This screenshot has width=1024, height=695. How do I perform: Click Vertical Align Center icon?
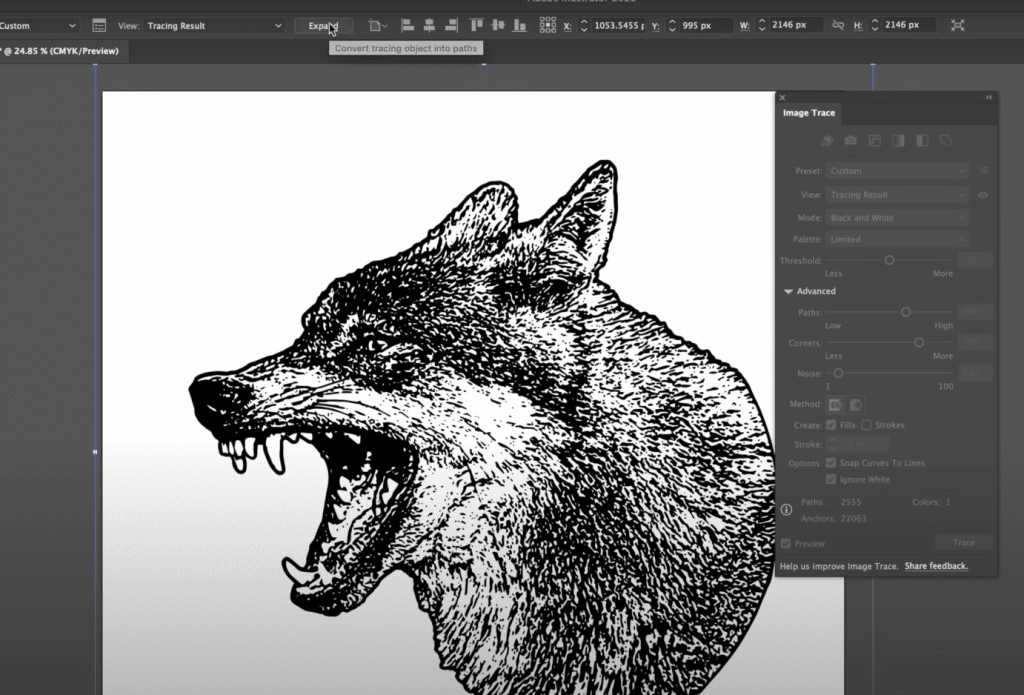click(498, 25)
